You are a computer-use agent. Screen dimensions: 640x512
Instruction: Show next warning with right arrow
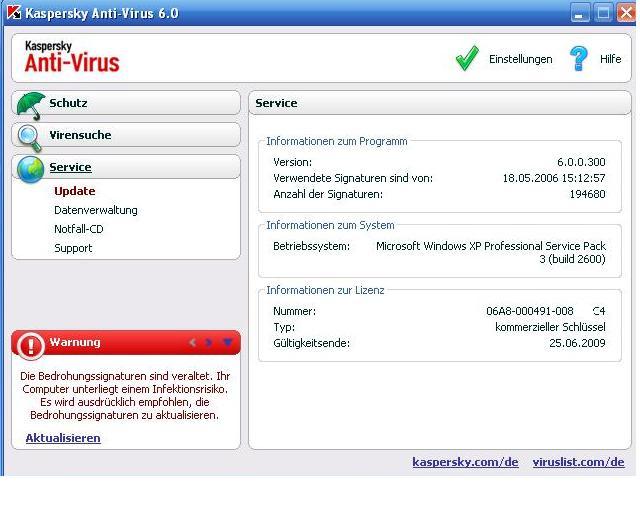pyautogui.click(x=209, y=343)
